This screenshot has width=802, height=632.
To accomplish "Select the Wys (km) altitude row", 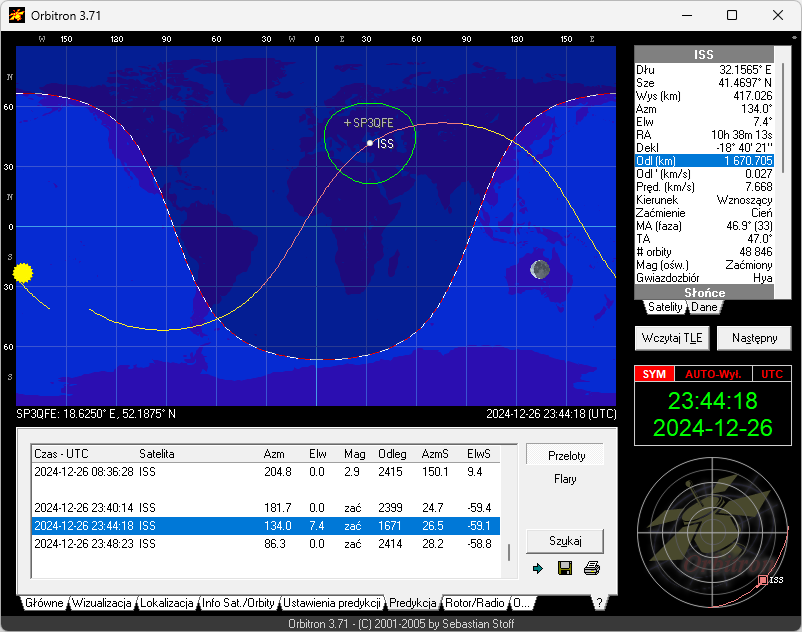I will click(x=704, y=96).
